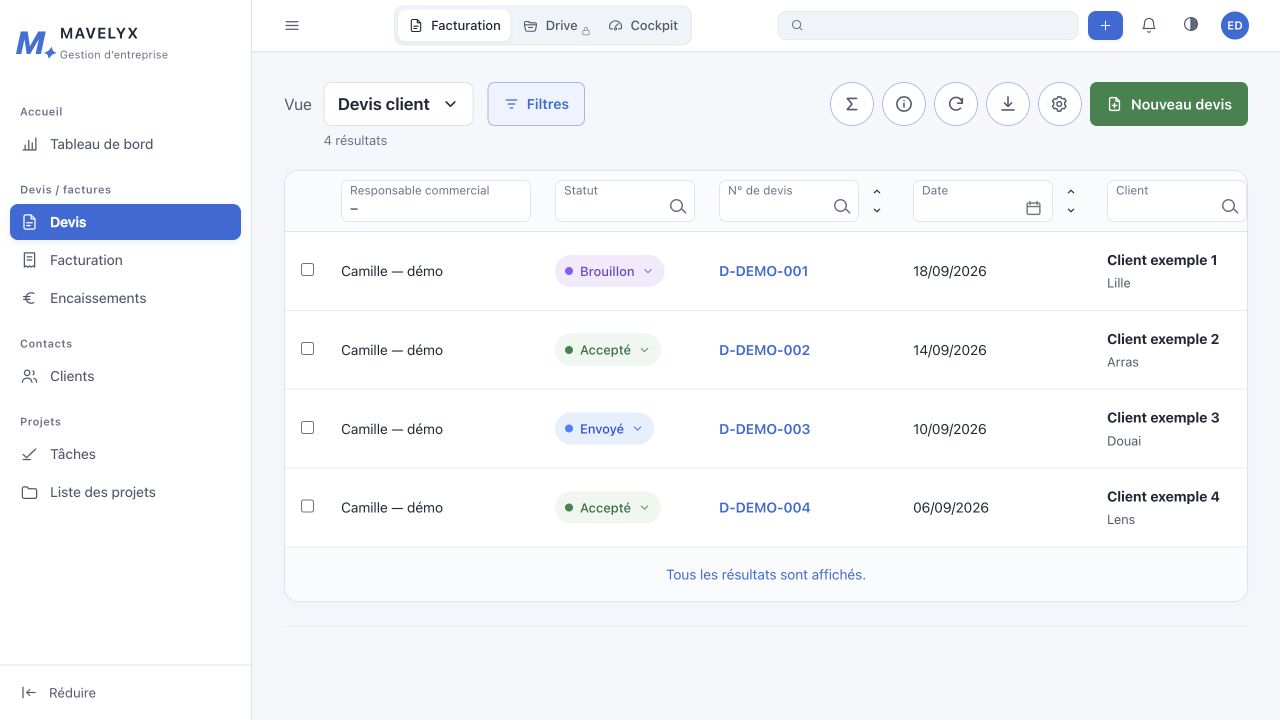
Task: Open Tableau de bord in sidebar
Action: point(125,144)
